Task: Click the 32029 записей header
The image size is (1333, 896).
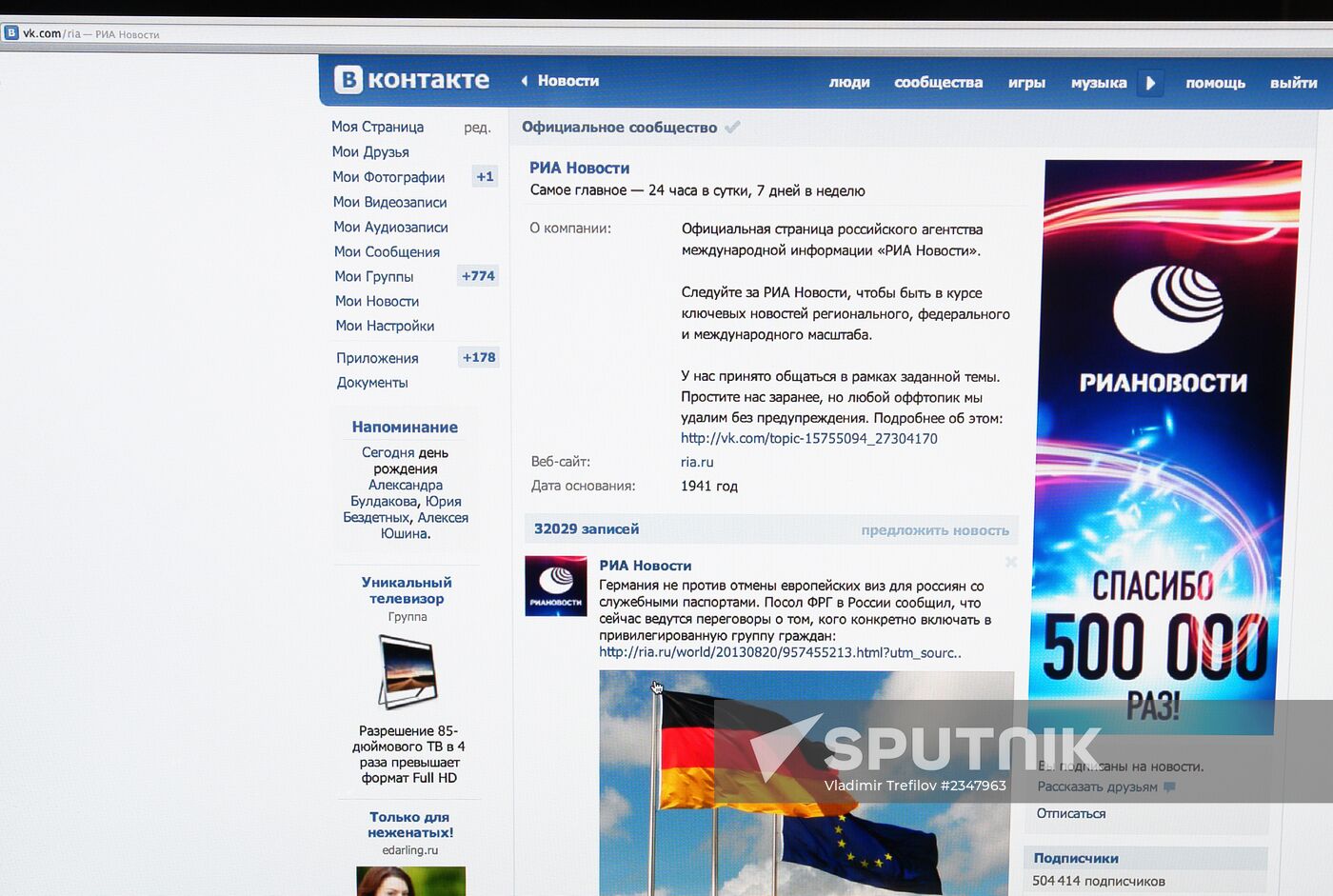Action: (587, 528)
